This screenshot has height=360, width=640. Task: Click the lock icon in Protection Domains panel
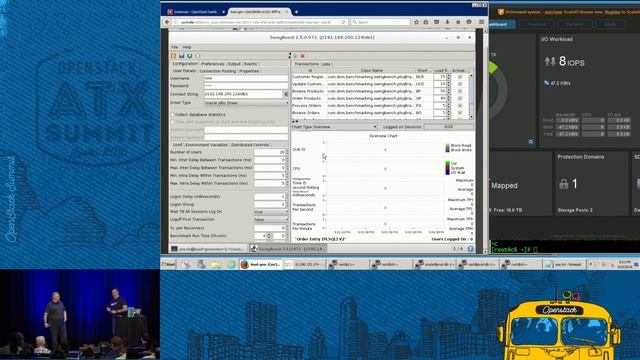pyautogui.click(x=564, y=184)
